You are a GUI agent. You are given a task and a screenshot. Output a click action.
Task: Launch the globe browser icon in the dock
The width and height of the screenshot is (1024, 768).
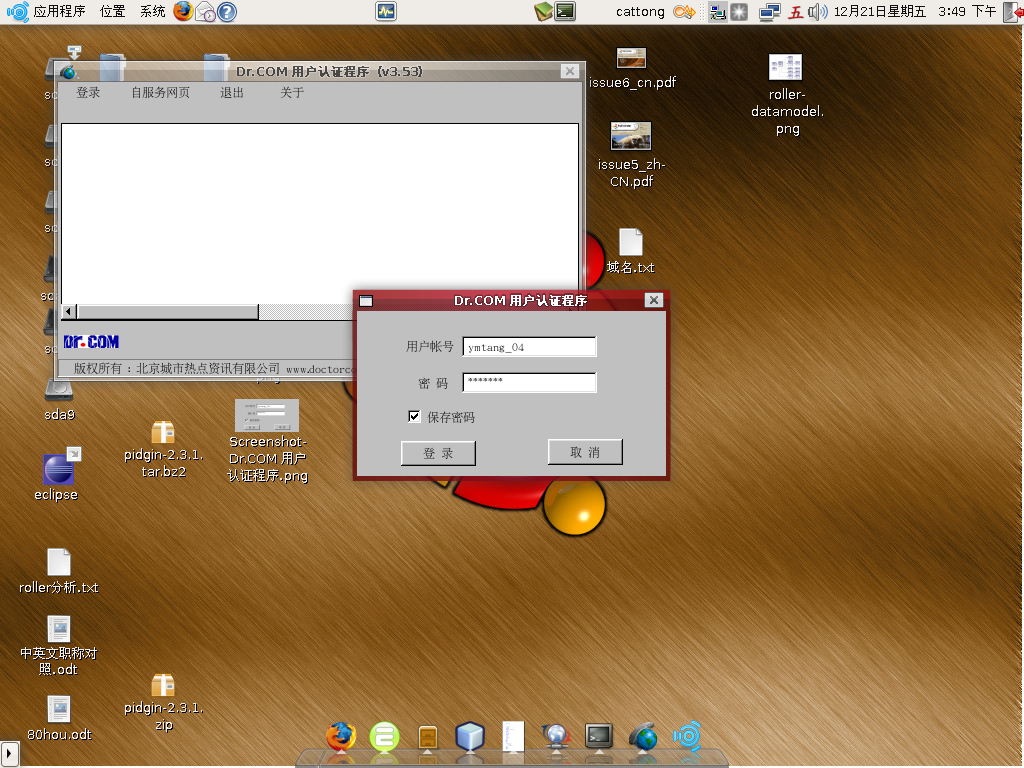tap(641, 737)
